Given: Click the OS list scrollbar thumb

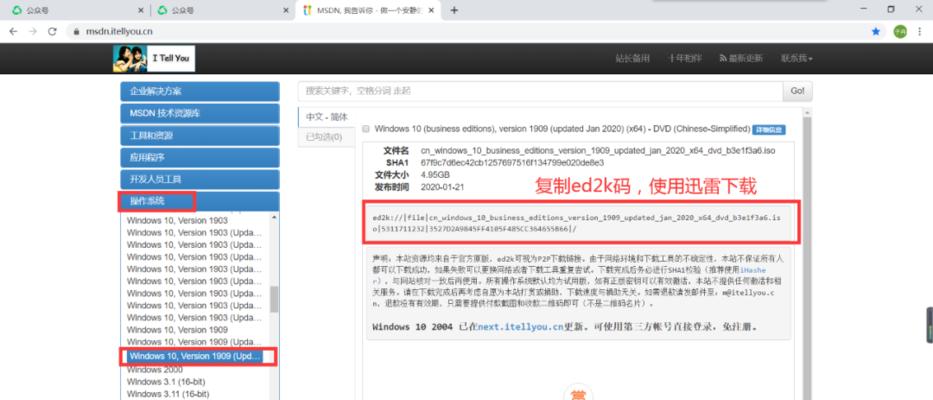Looking at the screenshot, I should 274,299.
